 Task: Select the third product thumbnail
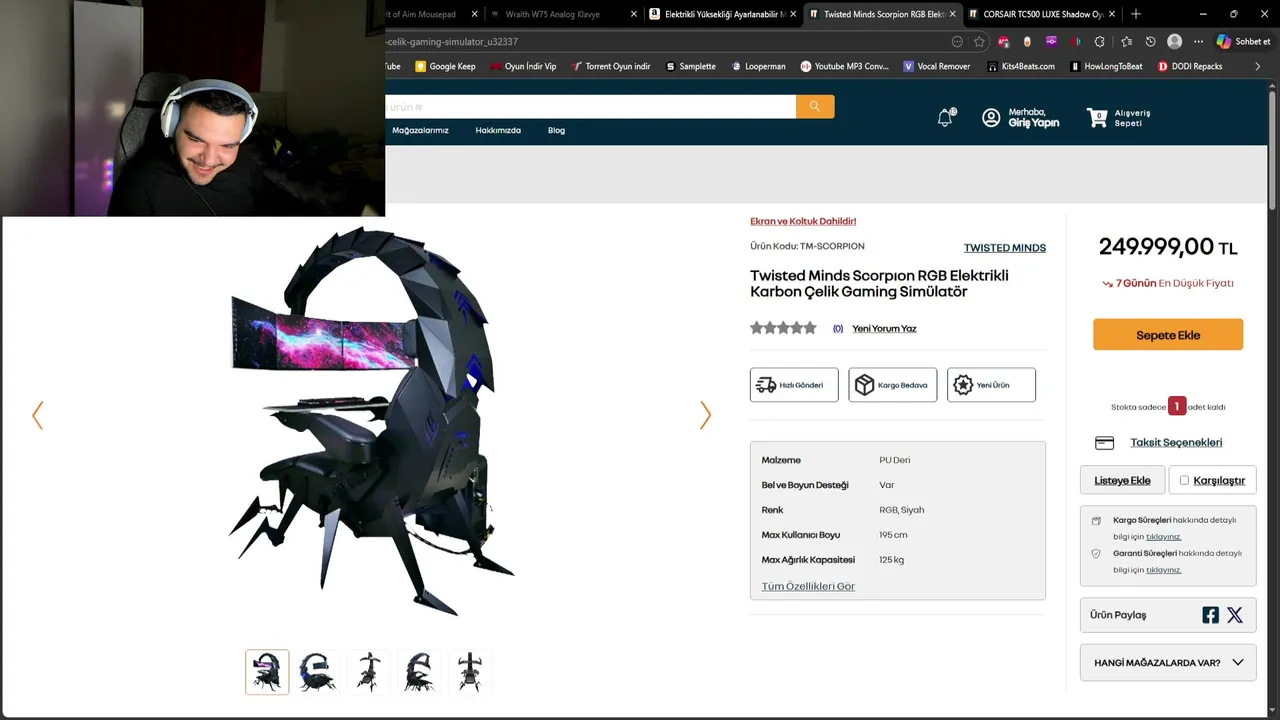[368, 672]
